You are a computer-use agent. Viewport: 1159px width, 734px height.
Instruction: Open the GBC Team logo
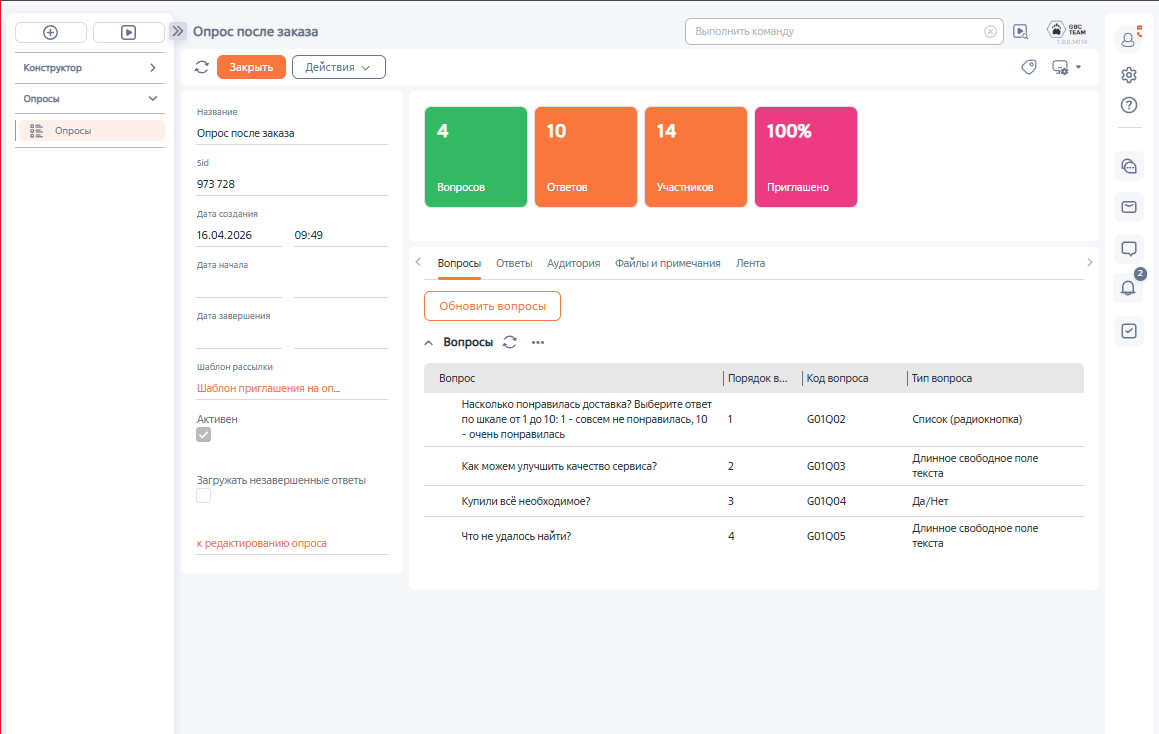(1067, 31)
